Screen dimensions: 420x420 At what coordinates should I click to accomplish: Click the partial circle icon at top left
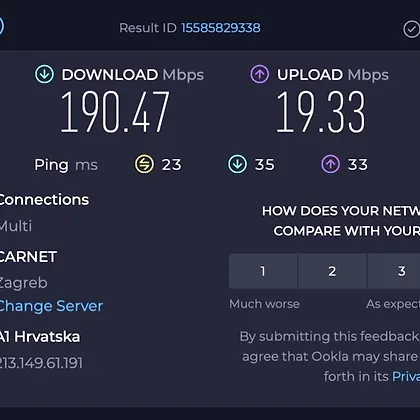(1, 26)
